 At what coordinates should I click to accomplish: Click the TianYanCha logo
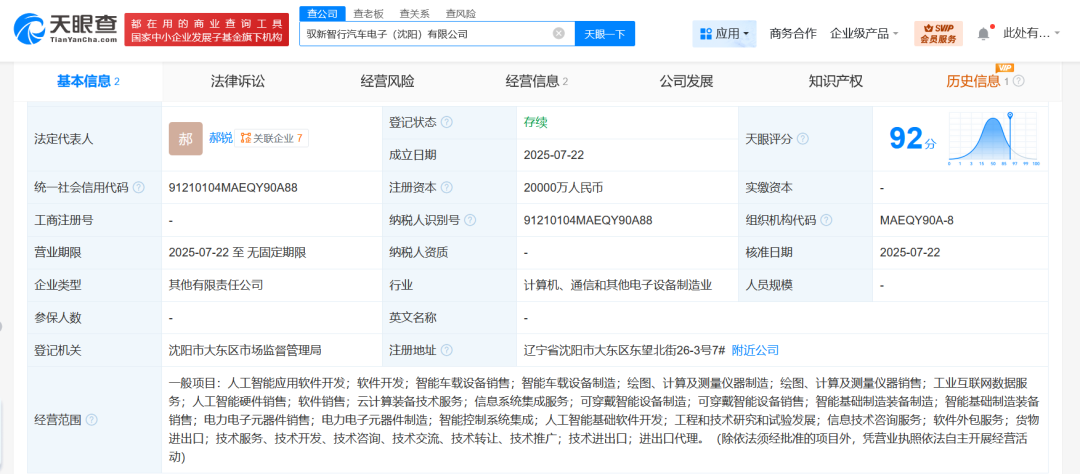(x=66, y=29)
